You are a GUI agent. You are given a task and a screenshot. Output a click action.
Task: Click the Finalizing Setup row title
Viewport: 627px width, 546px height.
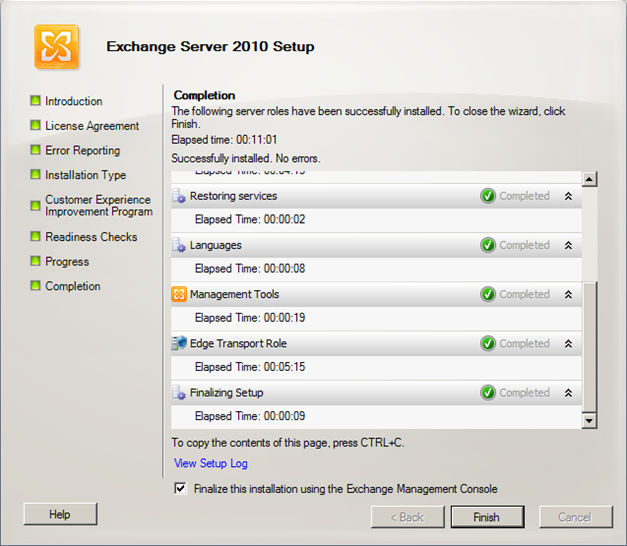227,393
